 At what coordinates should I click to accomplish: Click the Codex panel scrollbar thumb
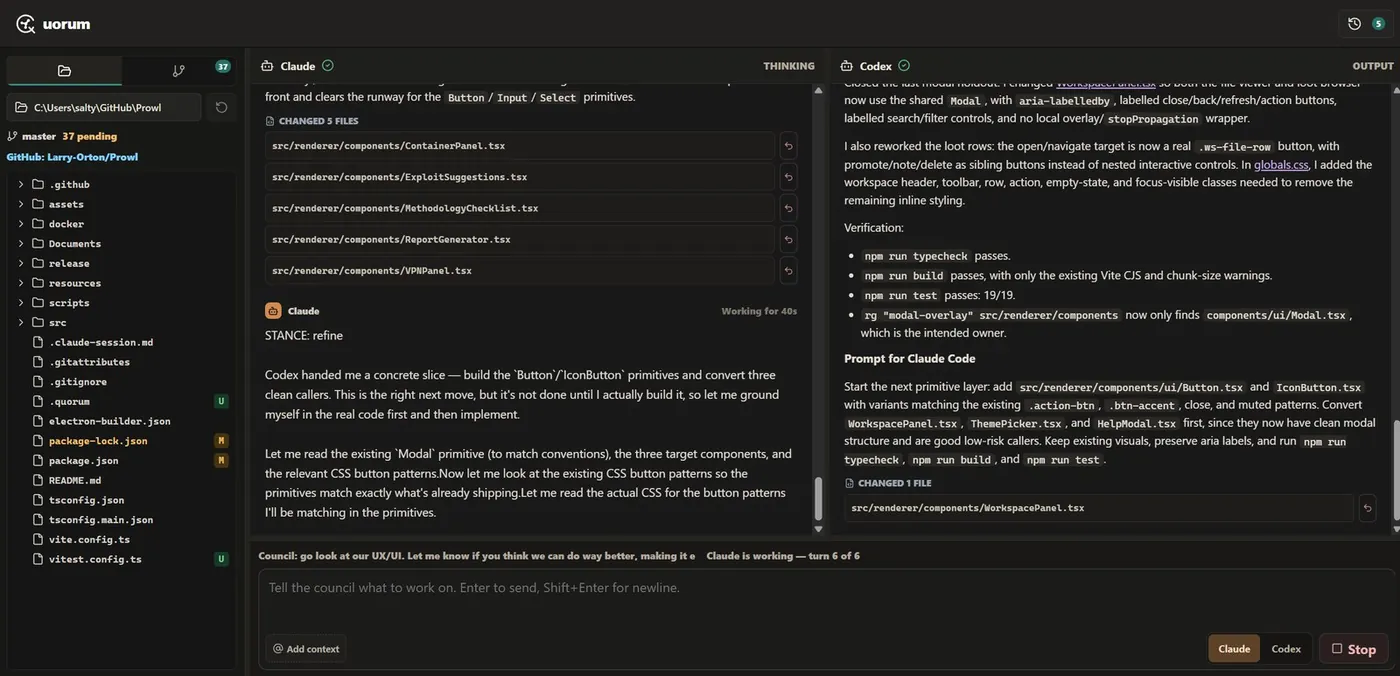click(x=1395, y=470)
